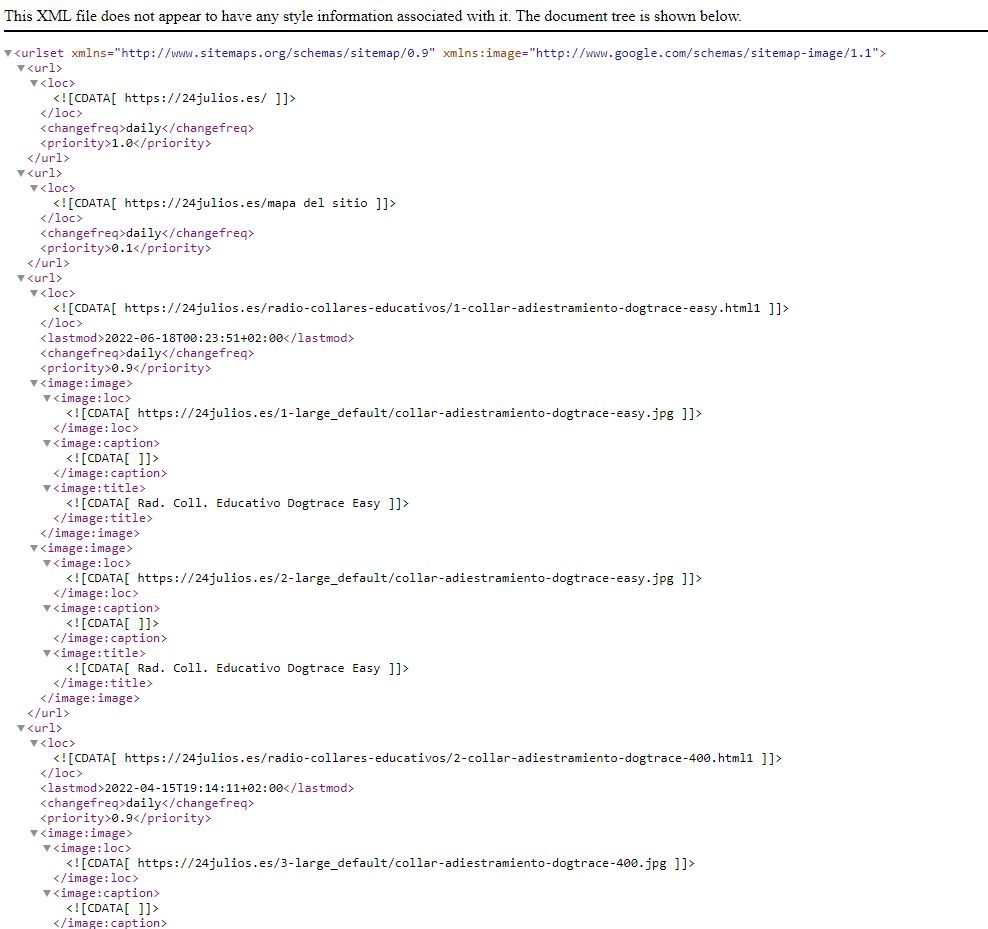Collapse image:image node containing 1-large_default image

[x=34, y=383]
